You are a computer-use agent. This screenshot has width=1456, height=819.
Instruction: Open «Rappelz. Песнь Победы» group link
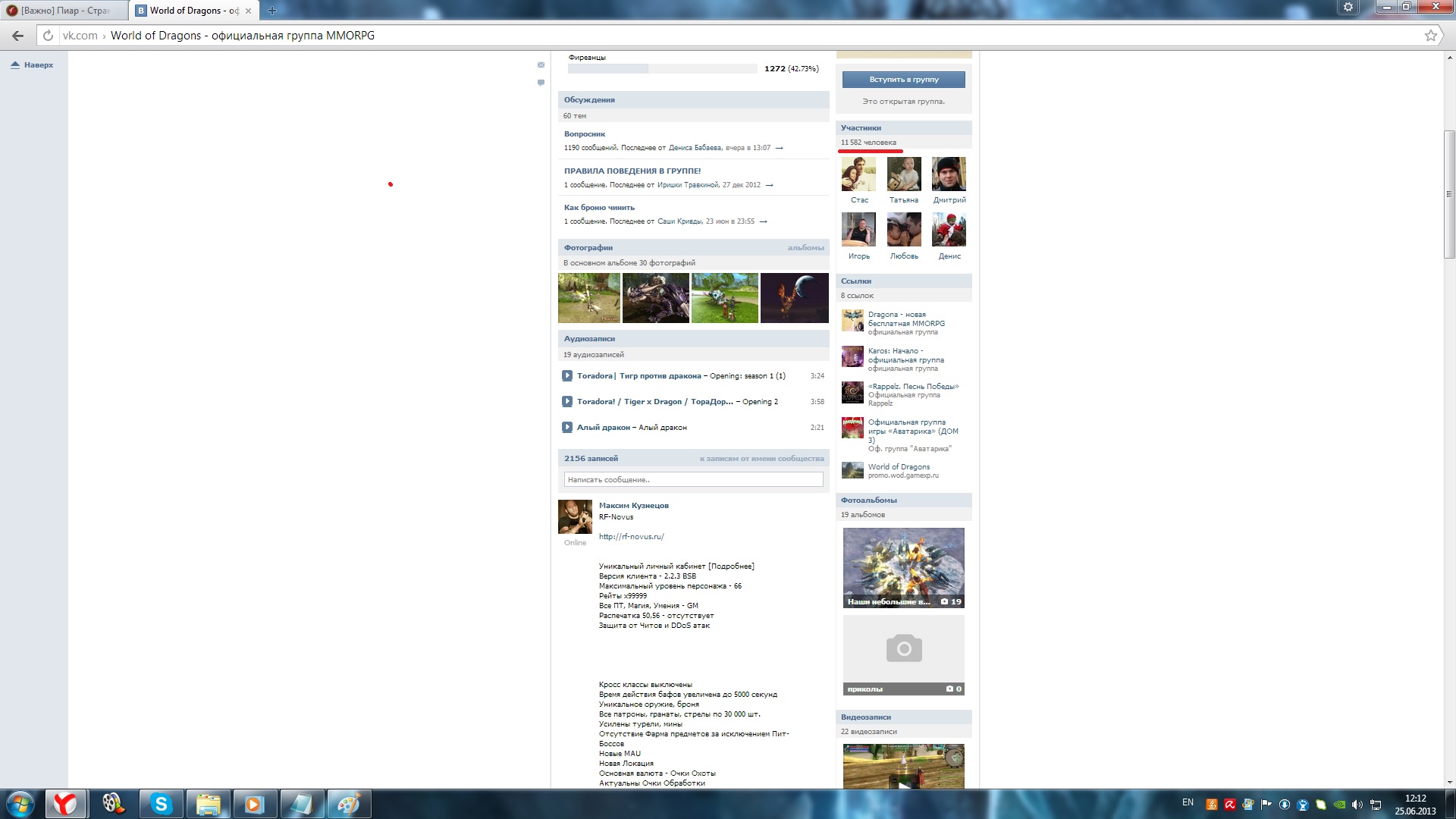pos(913,386)
